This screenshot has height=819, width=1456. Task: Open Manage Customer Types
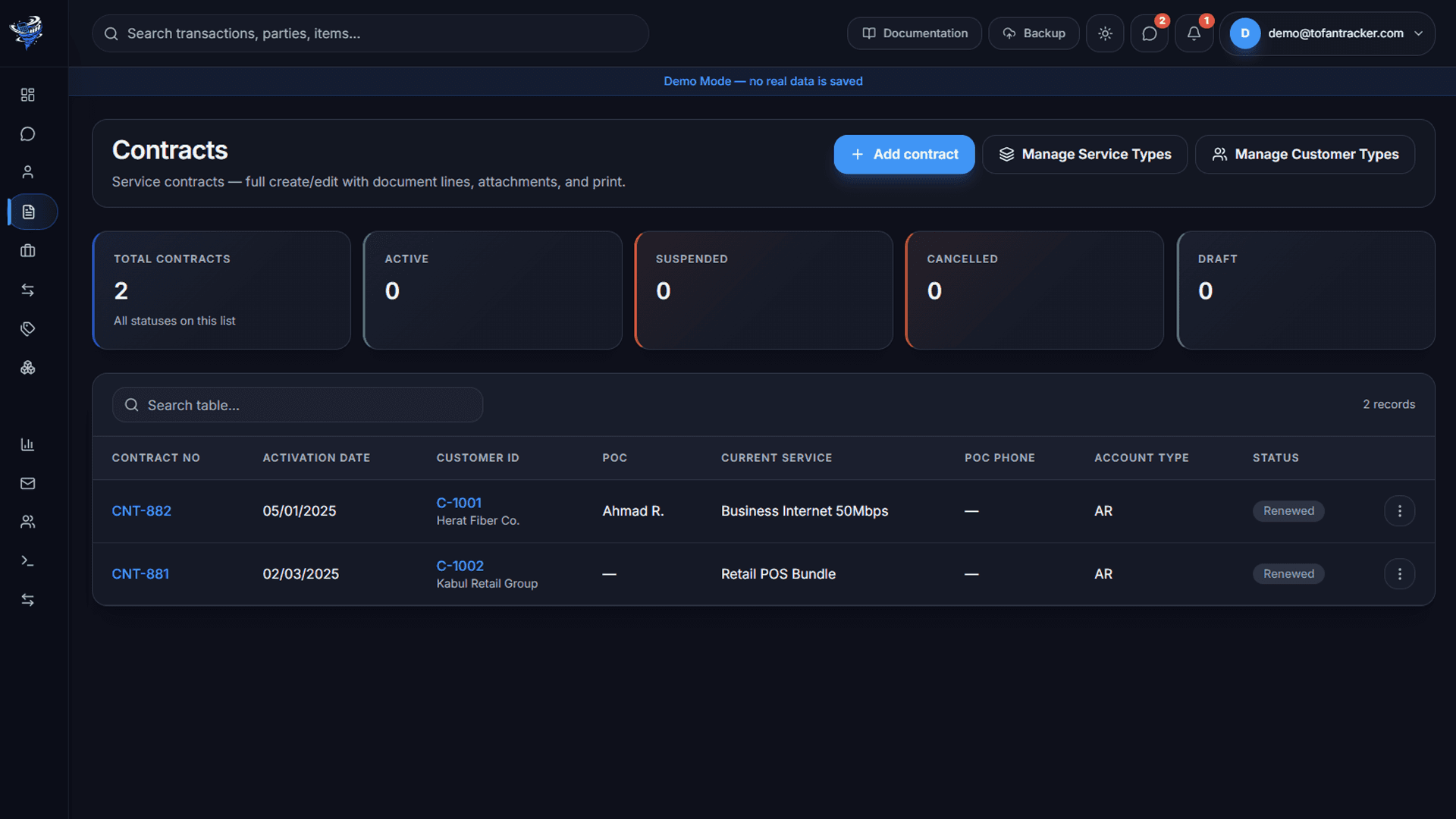point(1305,155)
